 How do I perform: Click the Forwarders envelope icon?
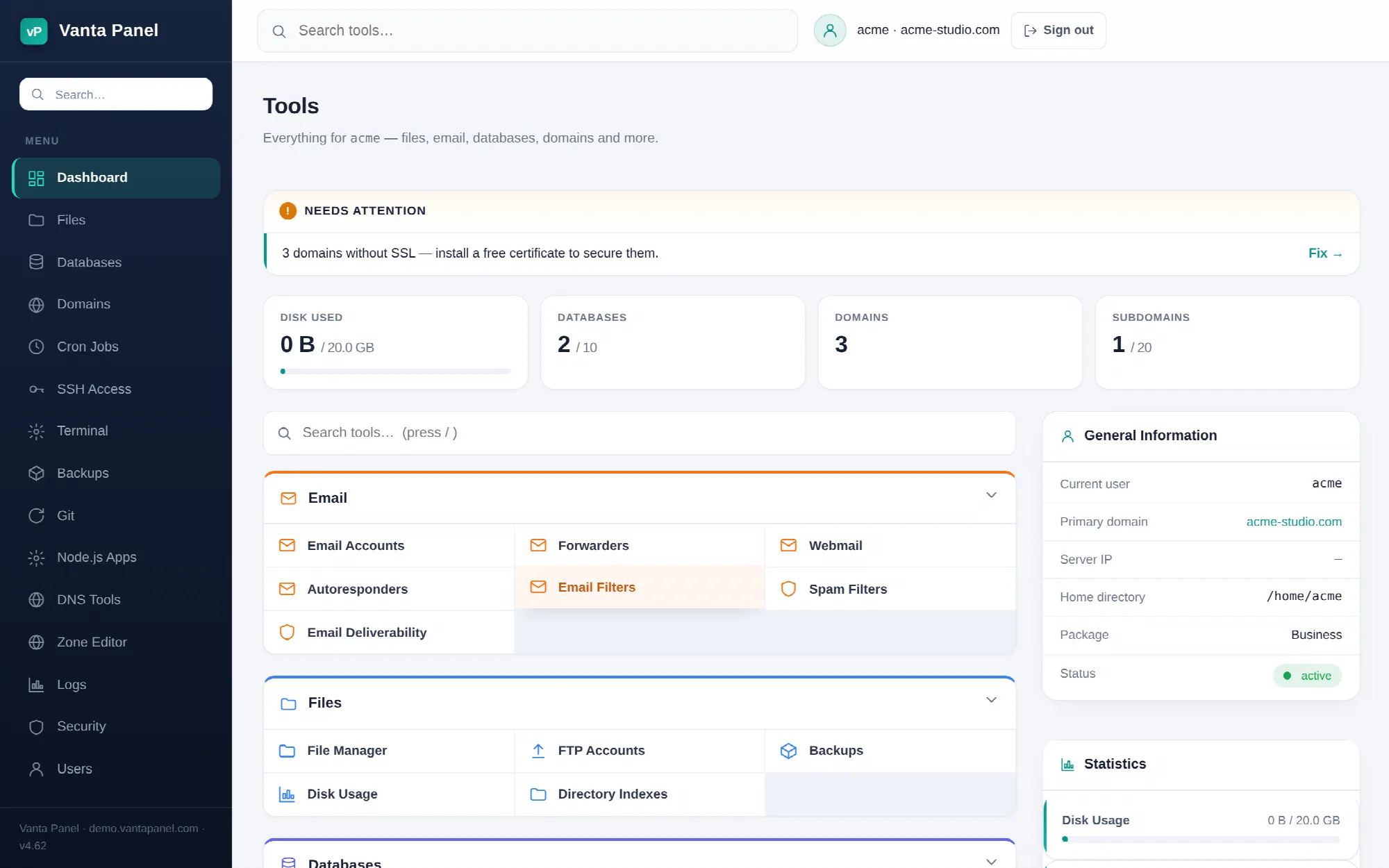coord(538,546)
